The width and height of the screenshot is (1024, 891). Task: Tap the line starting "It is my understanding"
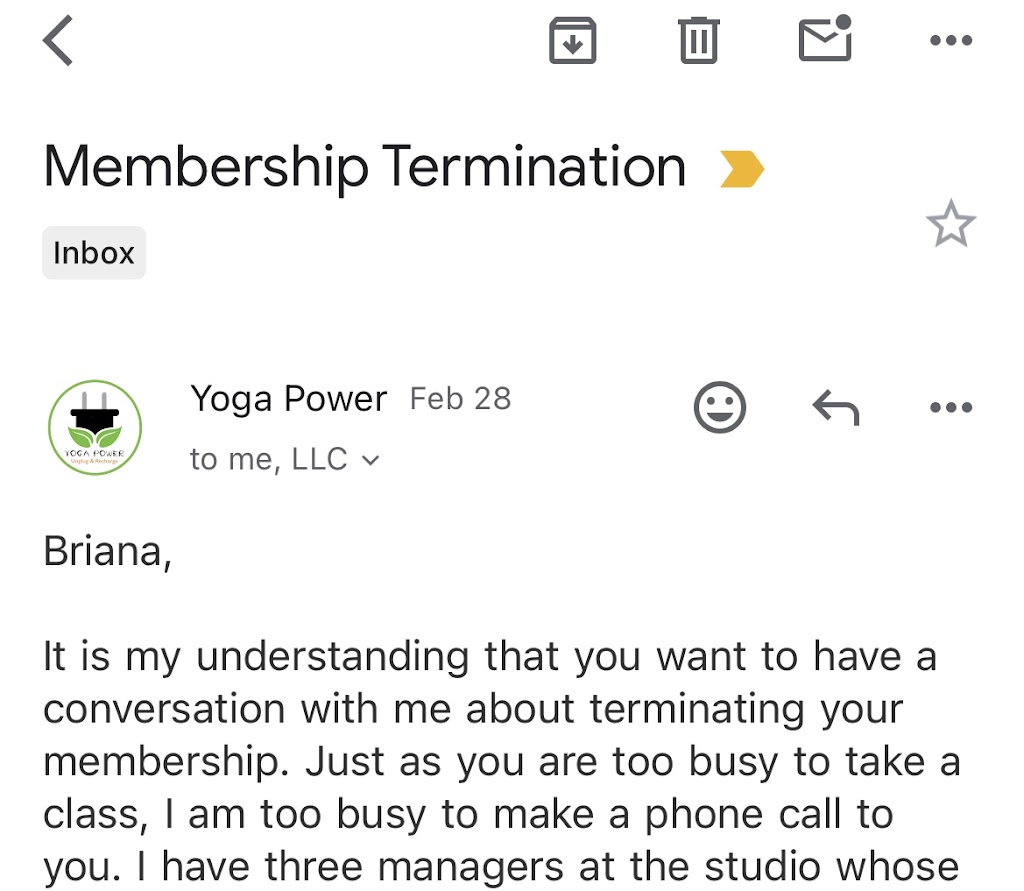[490, 657]
